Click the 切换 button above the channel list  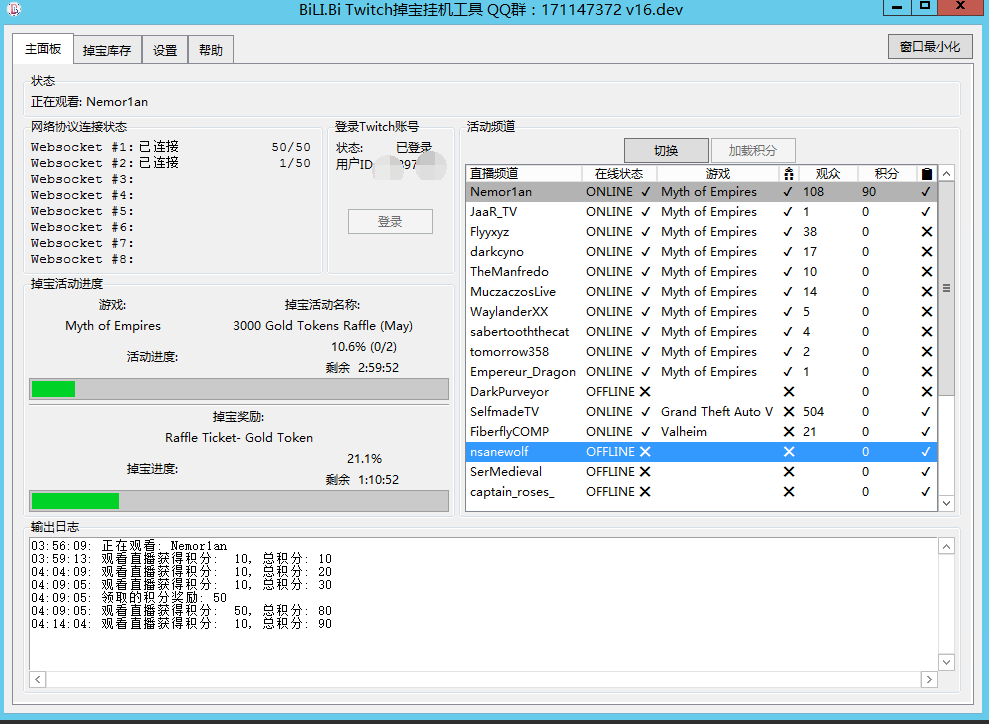tap(666, 150)
